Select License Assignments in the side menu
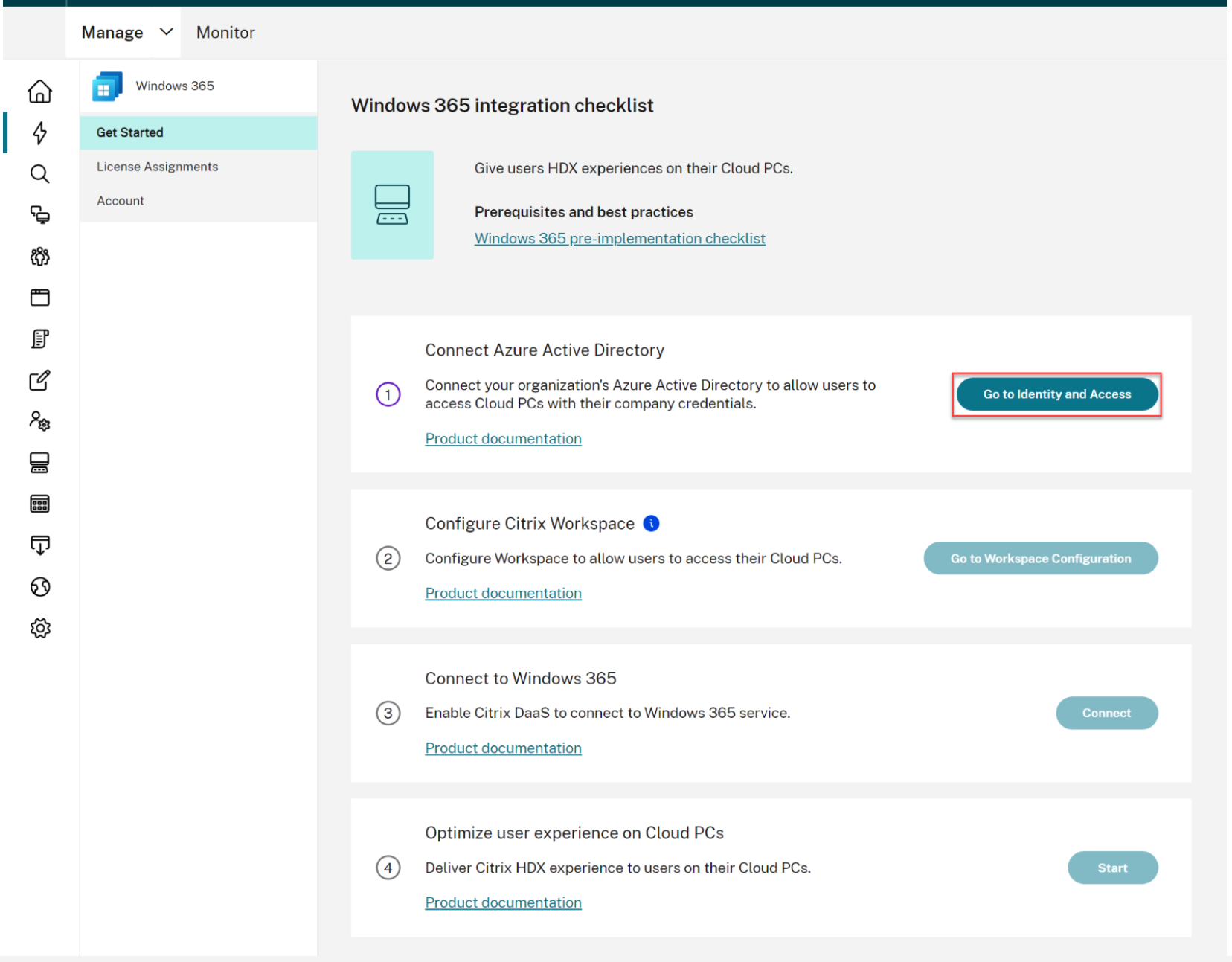1232x962 pixels. tap(158, 167)
